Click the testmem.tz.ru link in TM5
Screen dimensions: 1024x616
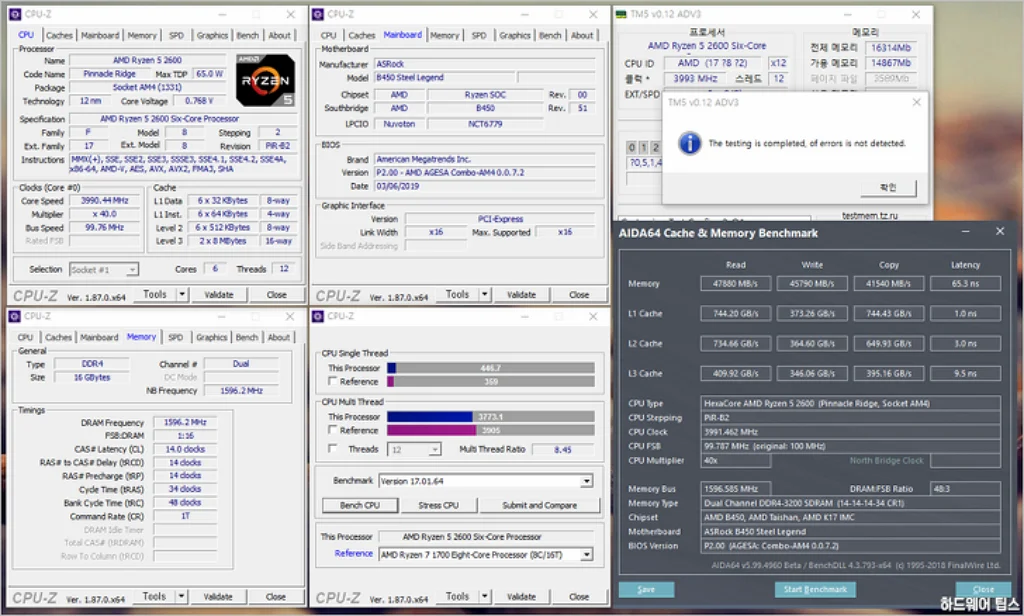870,216
